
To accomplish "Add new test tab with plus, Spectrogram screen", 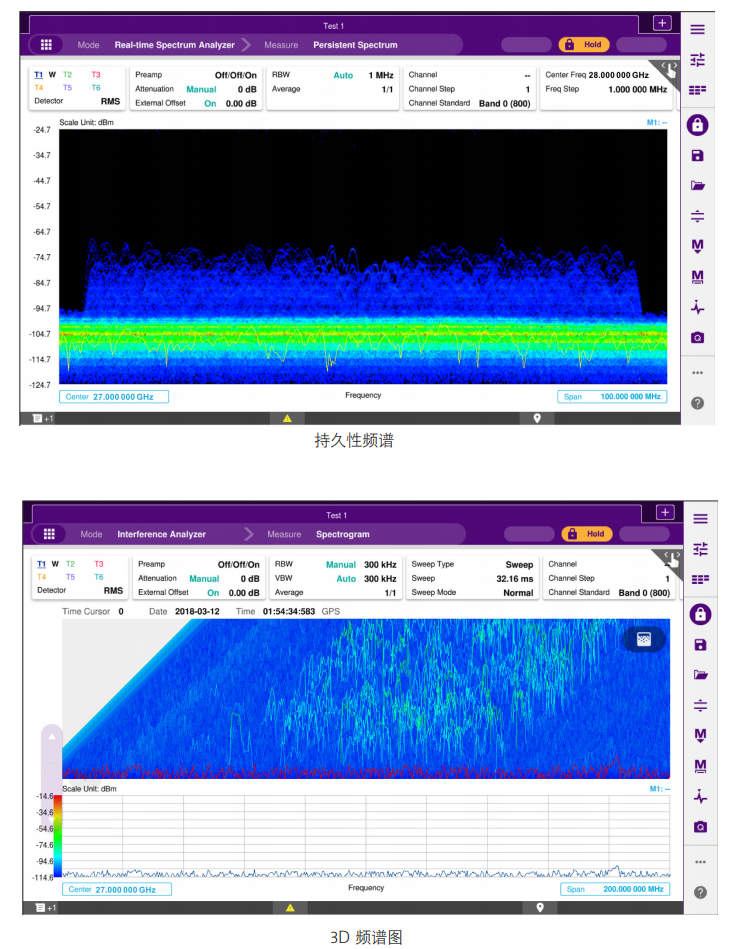I will [665, 513].
